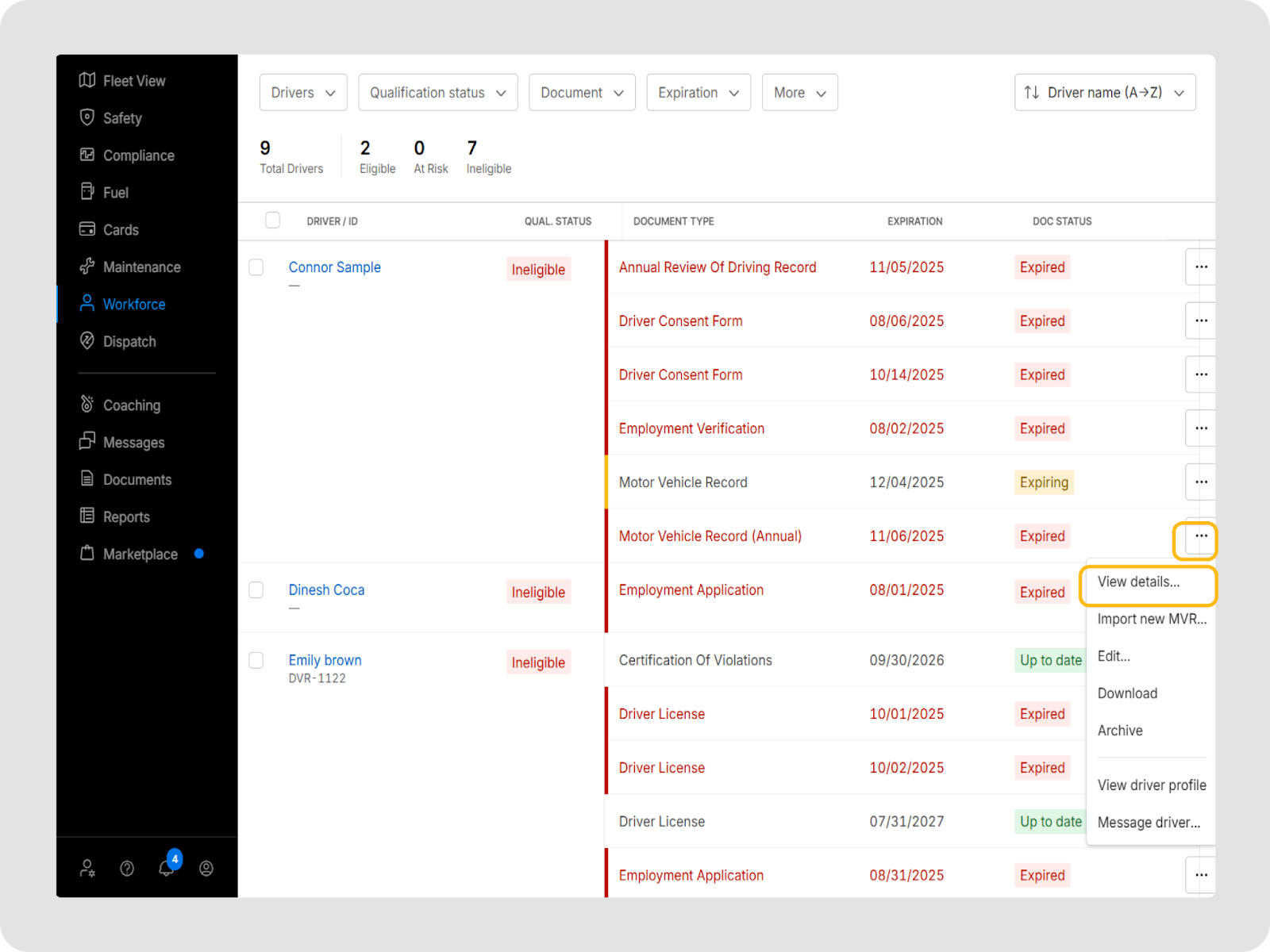
Task: Open three-dot menu for Motor Vehicle Record (Annual)
Action: [x=1201, y=536]
